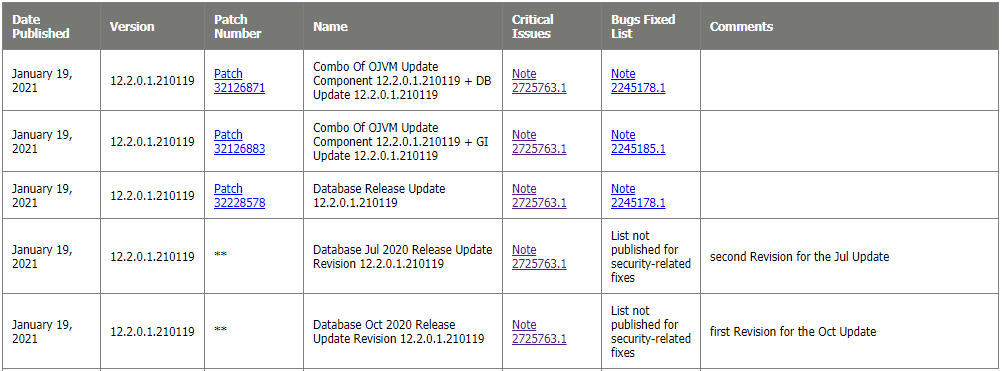Click the Version column header
The image size is (1002, 371).
tap(132, 27)
